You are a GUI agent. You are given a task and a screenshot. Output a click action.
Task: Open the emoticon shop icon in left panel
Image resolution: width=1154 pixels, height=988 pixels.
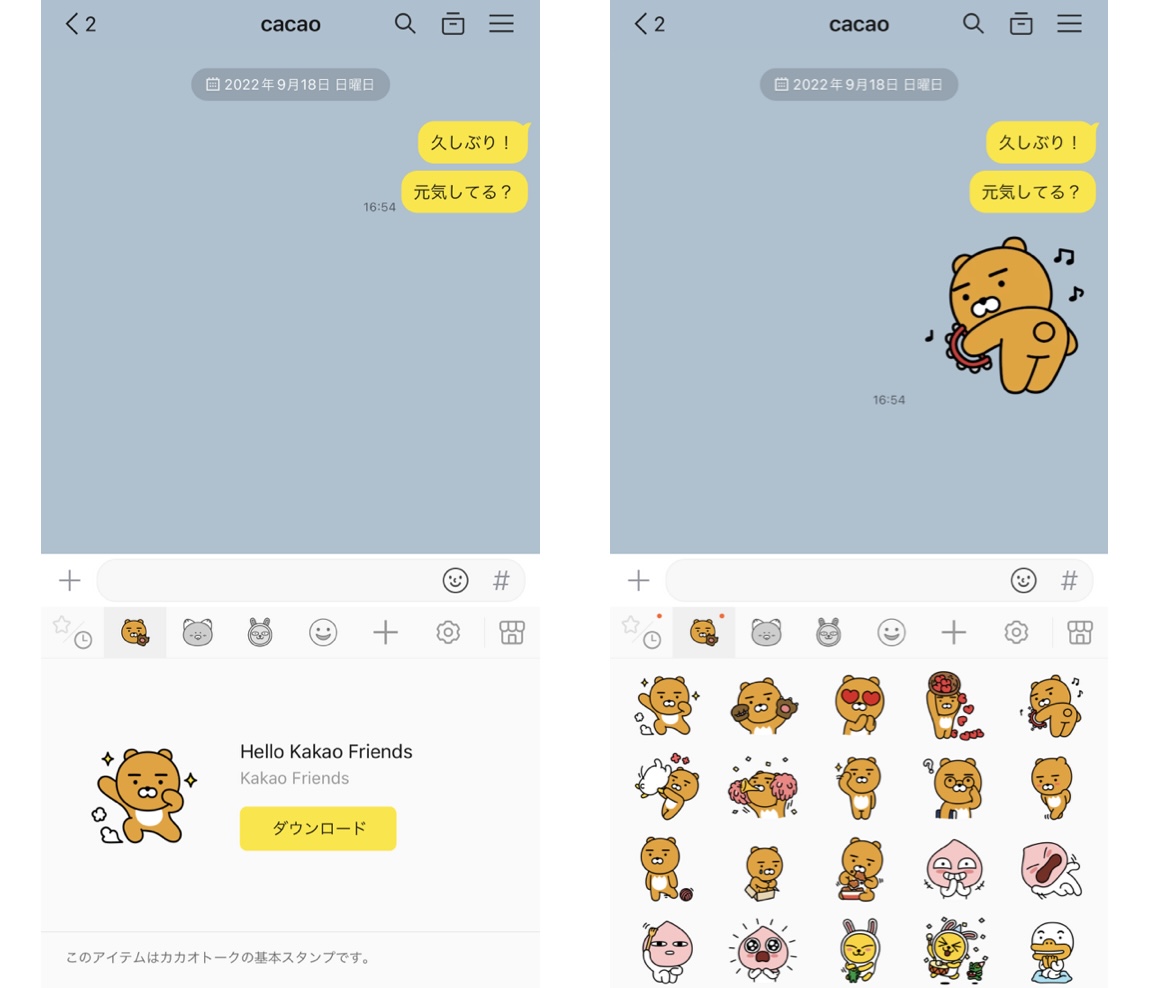click(511, 632)
